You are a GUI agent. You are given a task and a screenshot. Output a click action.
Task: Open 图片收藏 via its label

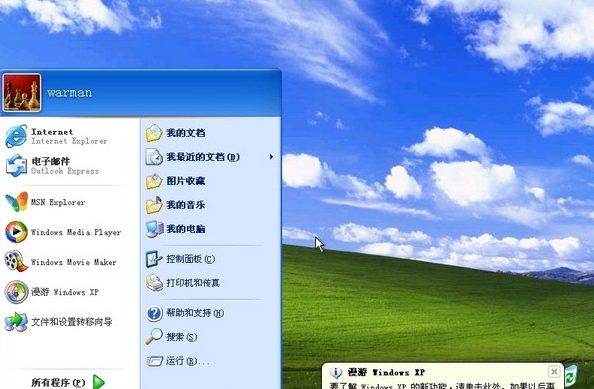click(186, 181)
